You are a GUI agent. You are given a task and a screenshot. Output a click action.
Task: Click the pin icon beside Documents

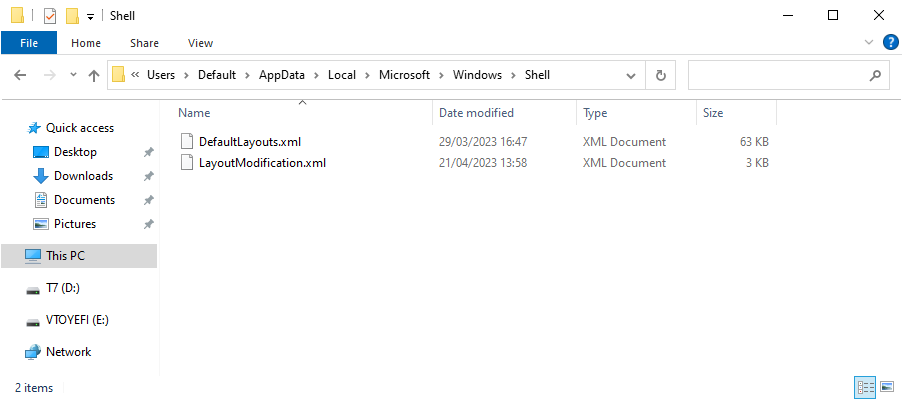click(149, 200)
